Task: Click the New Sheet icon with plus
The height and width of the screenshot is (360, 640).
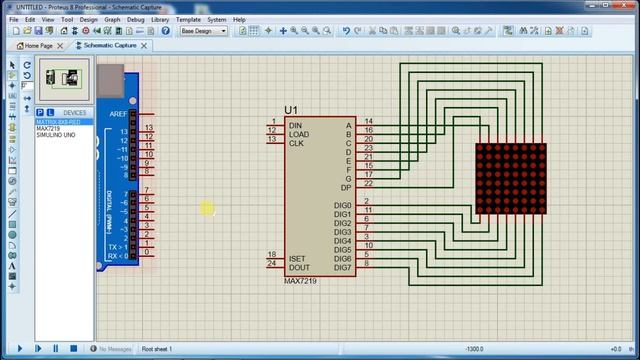Action: [x=548, y=31]
